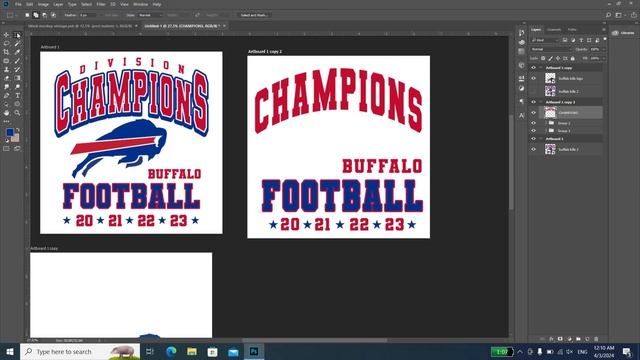Viewport: 640px width, 360px height.
Task: Select the Eyedropper tool
Action: [x=17, y=52]
